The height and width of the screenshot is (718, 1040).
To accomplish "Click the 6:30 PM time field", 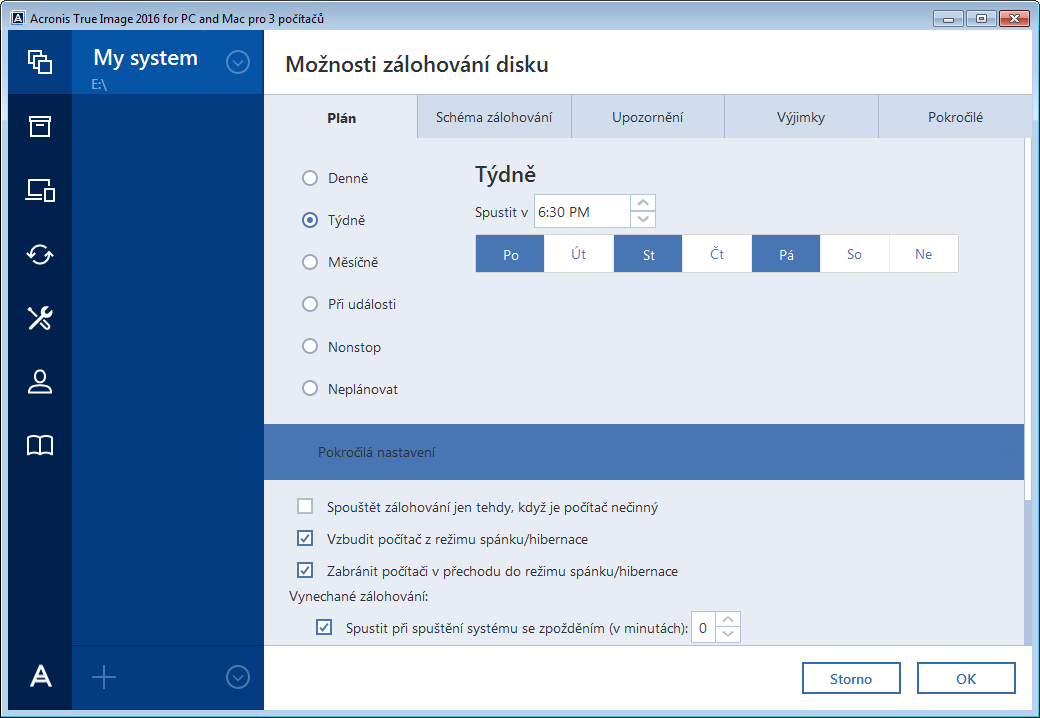I will pos(582,211).
